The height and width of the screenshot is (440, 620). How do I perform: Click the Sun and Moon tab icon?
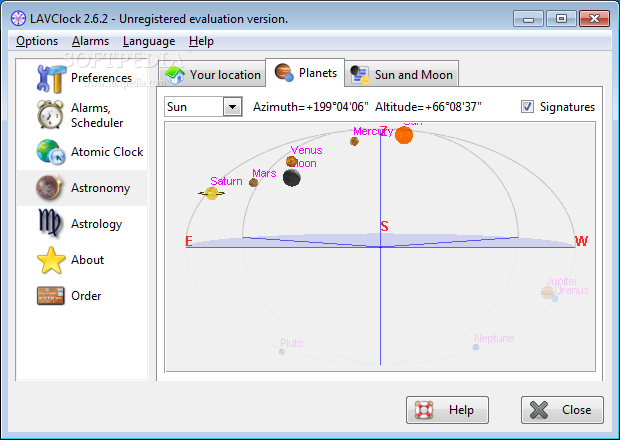[x=359, y=75]
